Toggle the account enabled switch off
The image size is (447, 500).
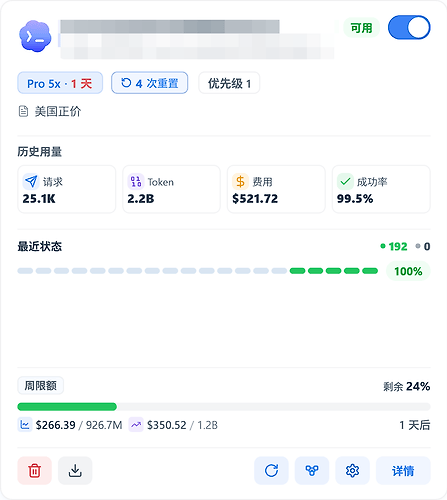click(x=409, y=27)
